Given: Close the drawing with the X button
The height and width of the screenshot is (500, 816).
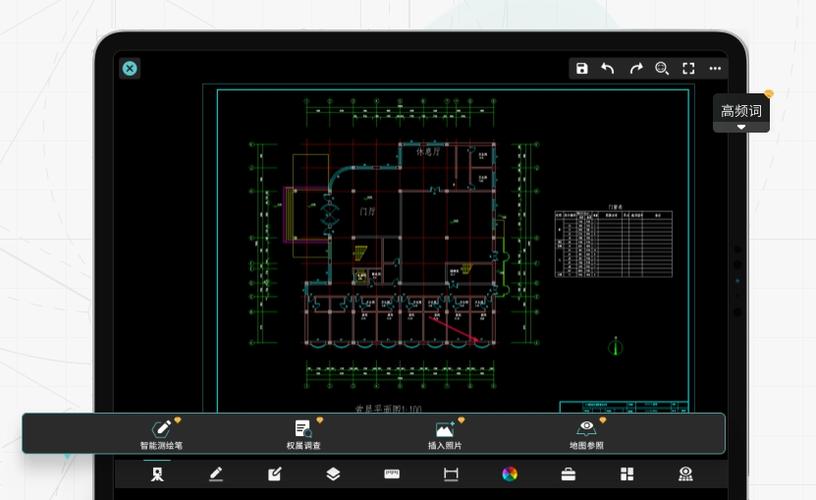Looking at the screenshot, I should (130, 68).
